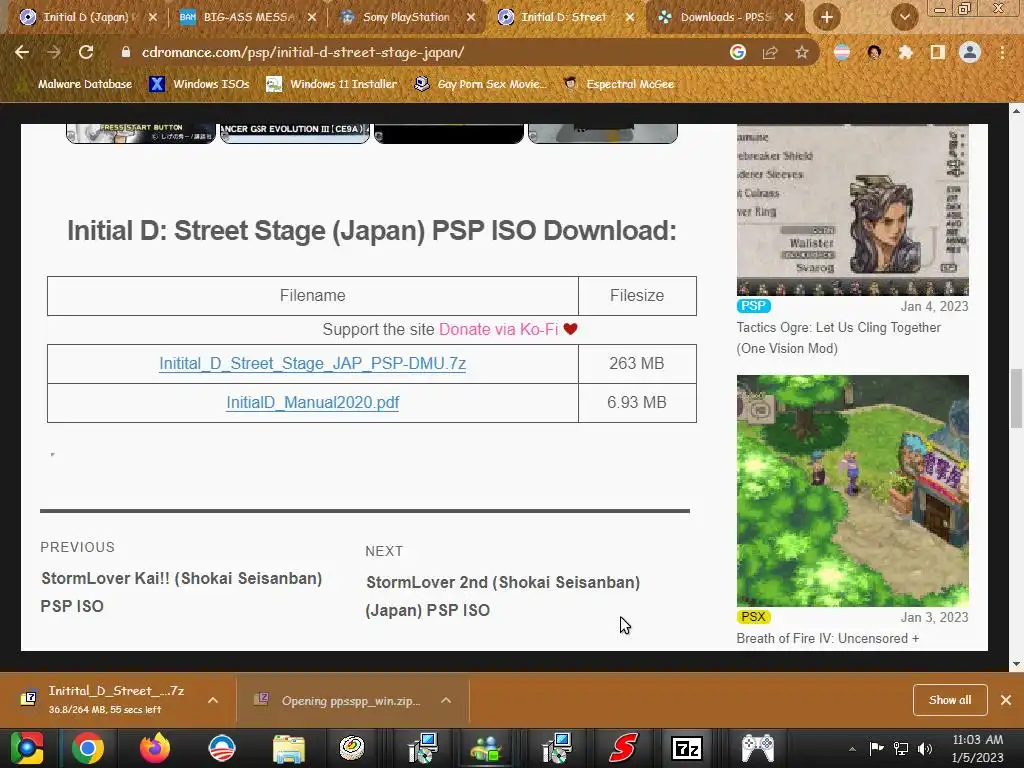Click the scroll up arrow of the page
1024x768 pixels.
(1016, 110)
